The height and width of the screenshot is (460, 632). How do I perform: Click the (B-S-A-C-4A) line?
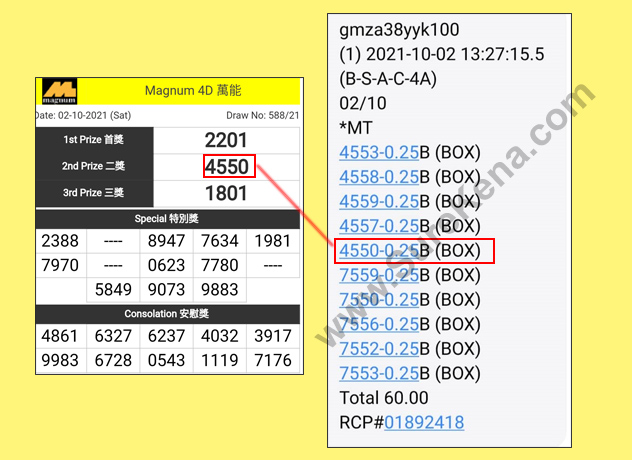(x=388, y=79)
